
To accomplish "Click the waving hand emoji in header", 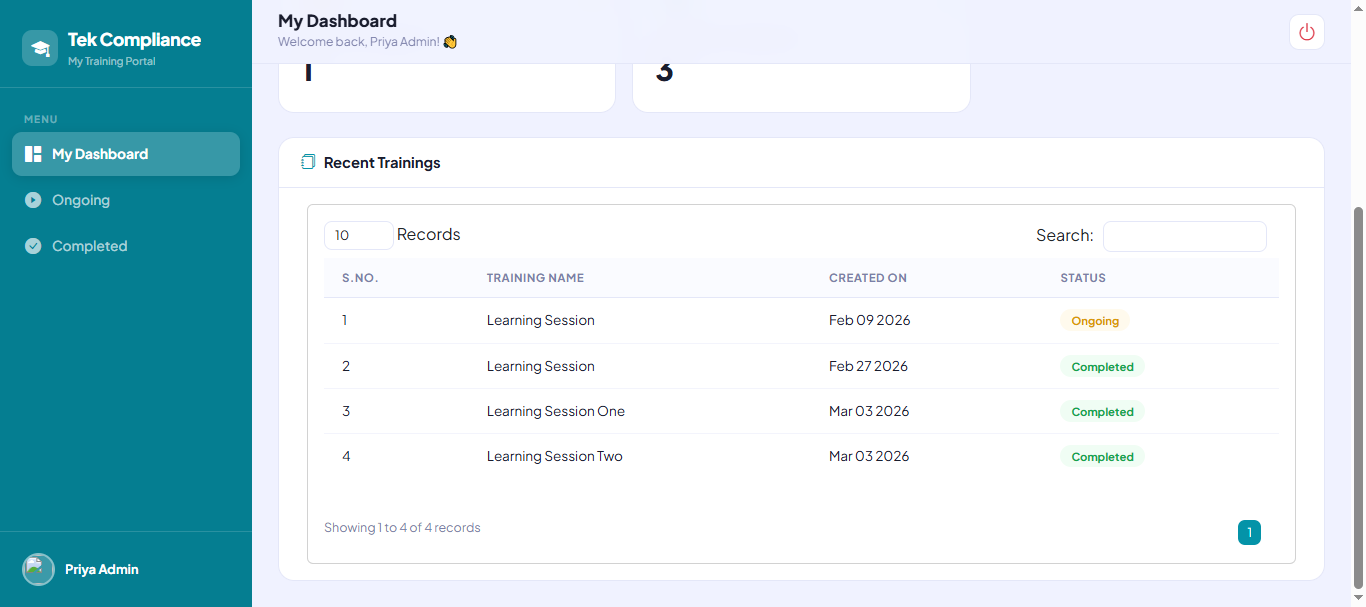I will tap(450, 42).
